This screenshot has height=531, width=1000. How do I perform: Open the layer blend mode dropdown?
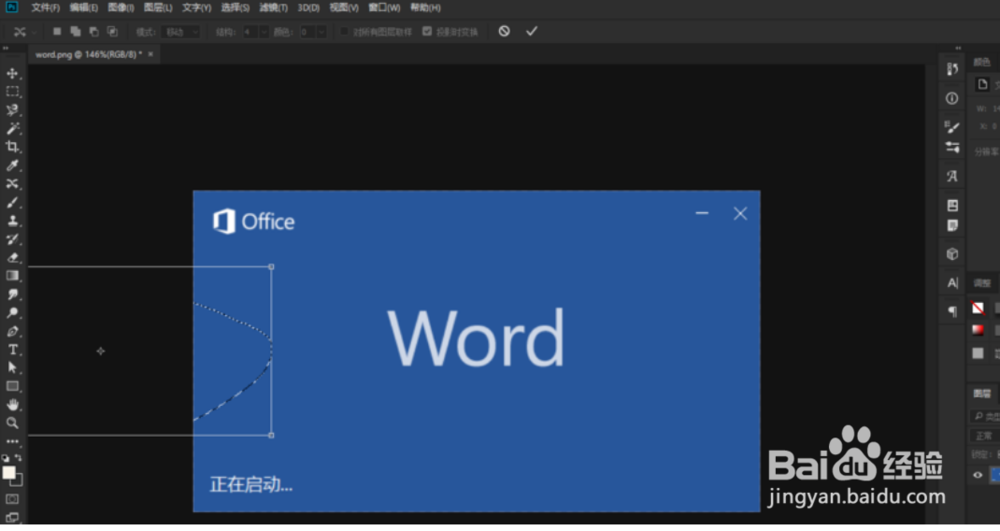[x=984, y=436]
